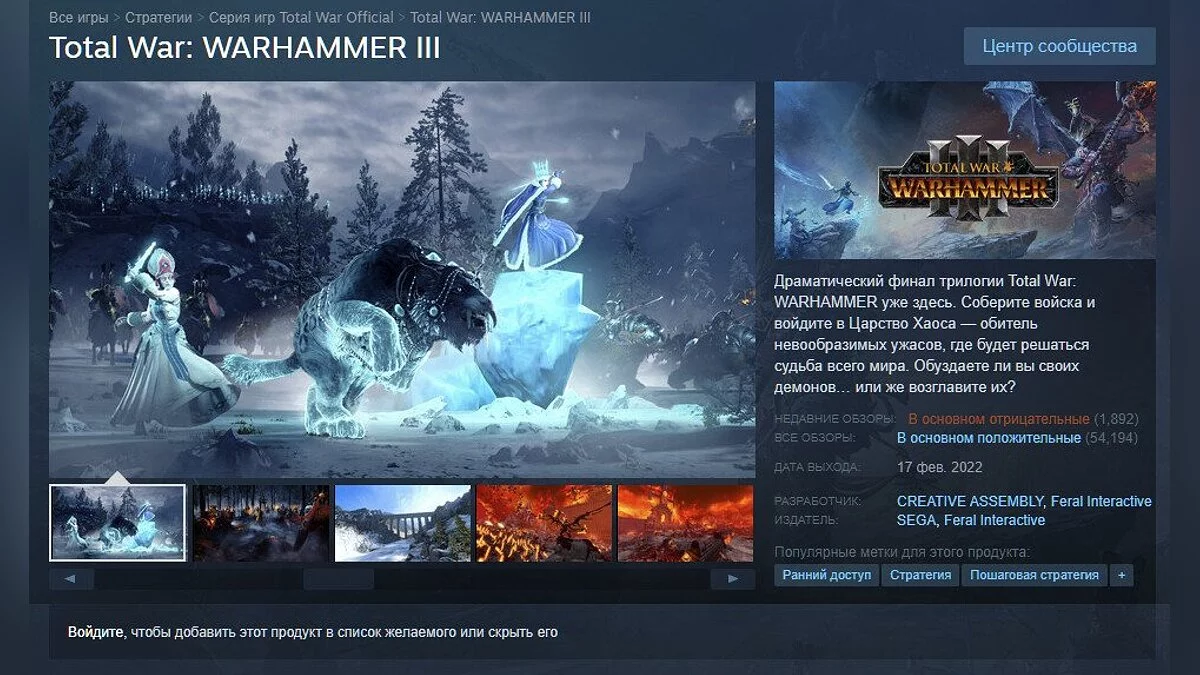This screenshot has width=1200, height=675.
Task: Click the Стратегия tag
Action: tap(920, 575)
